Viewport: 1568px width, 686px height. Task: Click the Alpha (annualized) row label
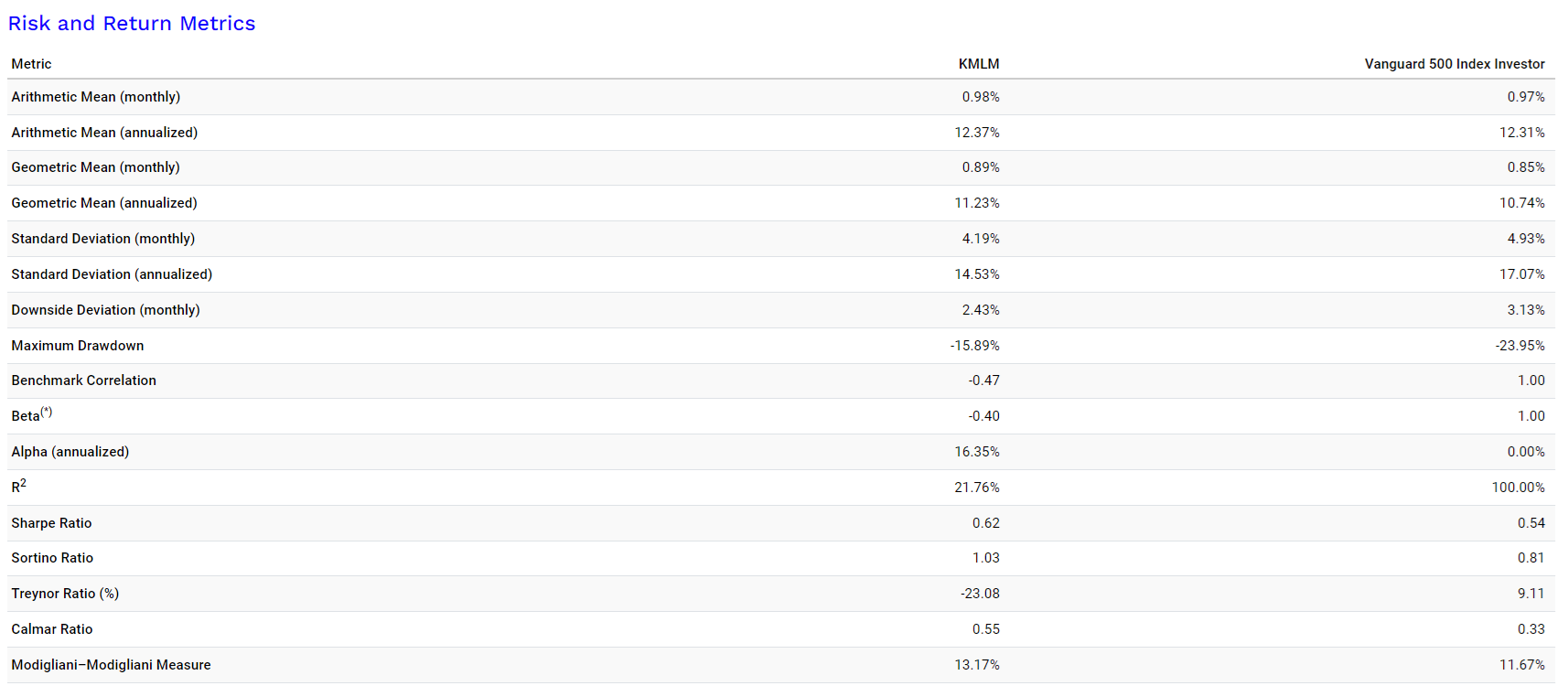point(70,452)
